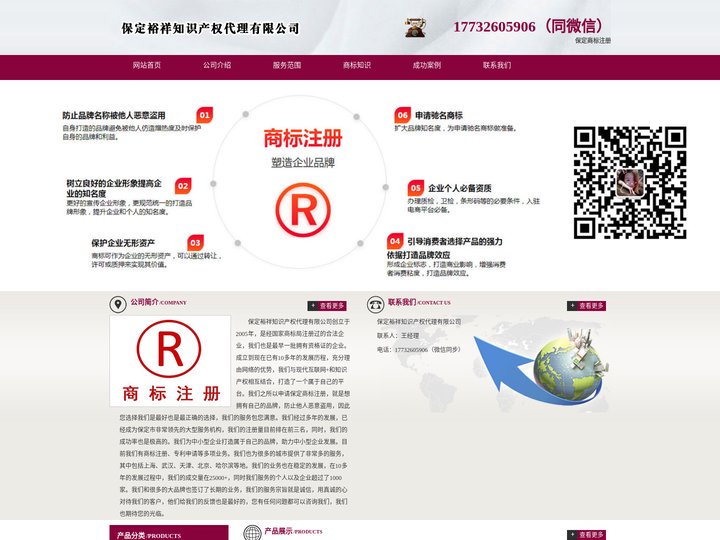
Task: Click the 产品展示 PRODUCTS section title
Action: click(x=293, y=531)
